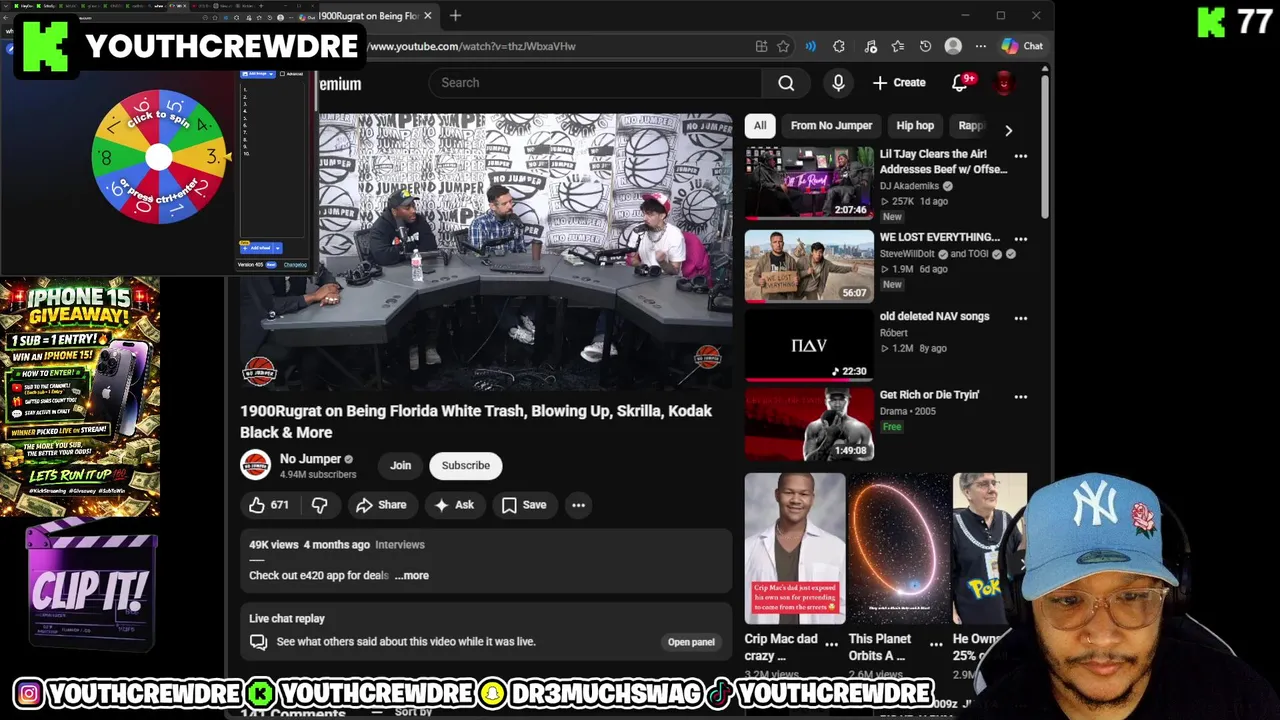The image size is (1280, 720).
Task: Open browser profile avatar
Action: (953, 46)
